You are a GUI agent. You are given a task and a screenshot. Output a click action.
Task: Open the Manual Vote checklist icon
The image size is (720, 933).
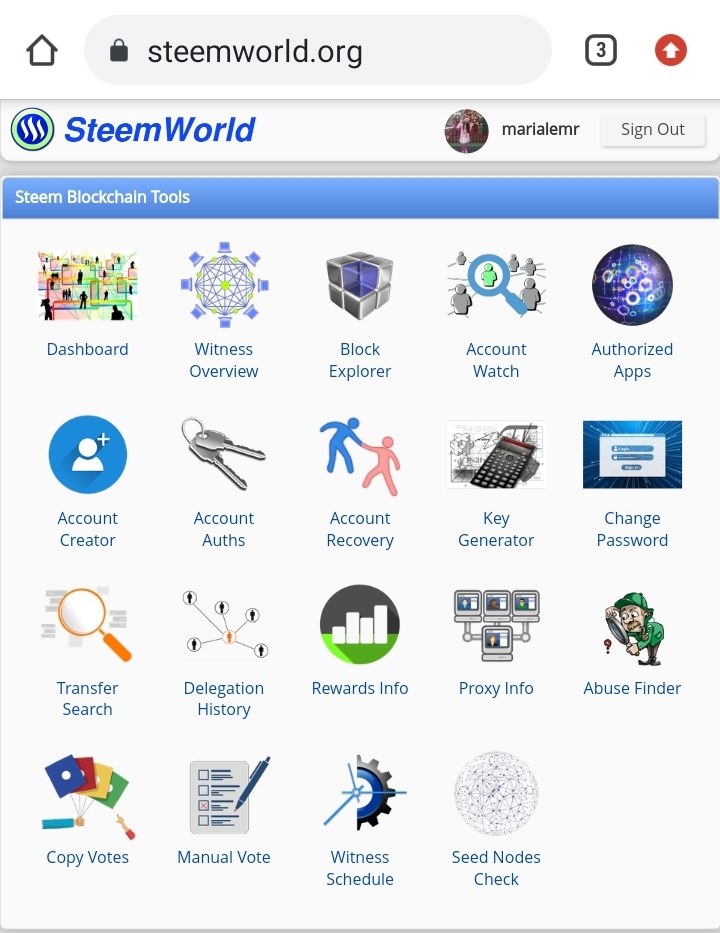click(x=230, y=795)
